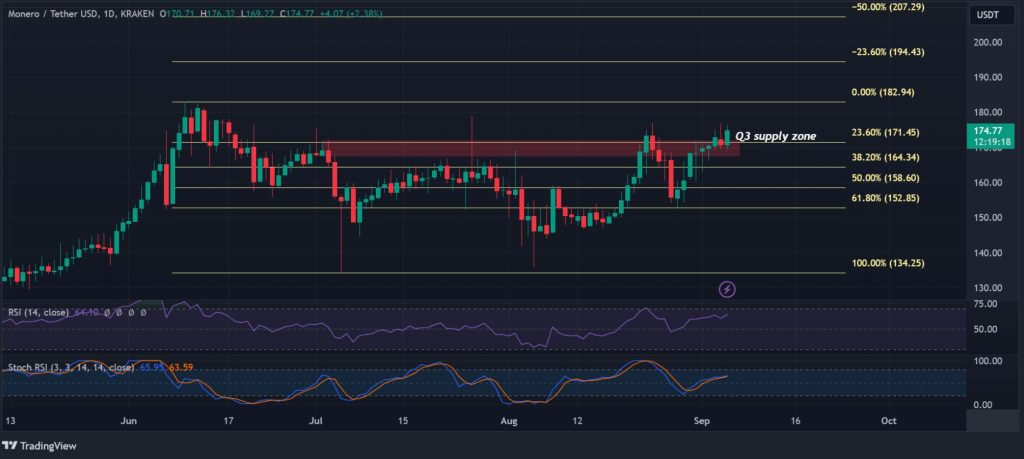Click the Fib label '23.60% (171.45)'
Image resolution: width=1024 pixels, height=459 pixels.
(886, 133)
